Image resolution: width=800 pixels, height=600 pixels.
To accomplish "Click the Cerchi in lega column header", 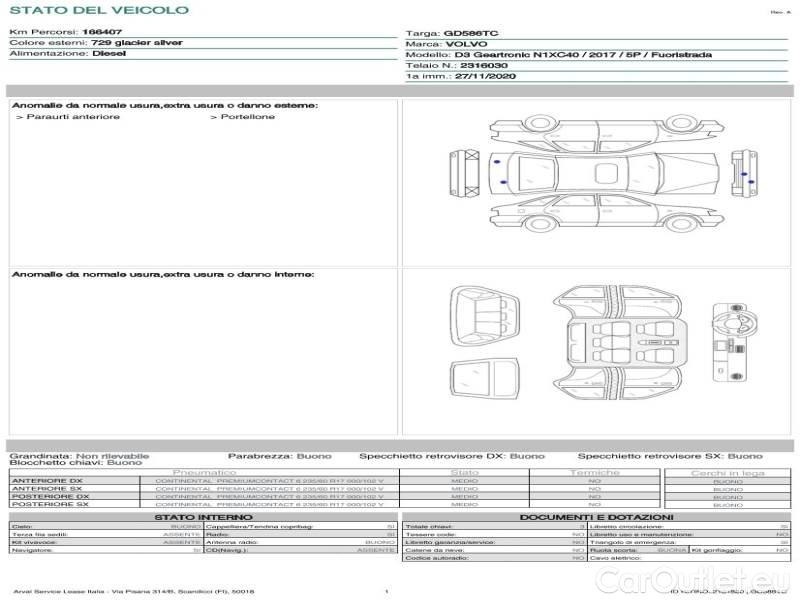I will pyautogui.click(x=727, y=472).
